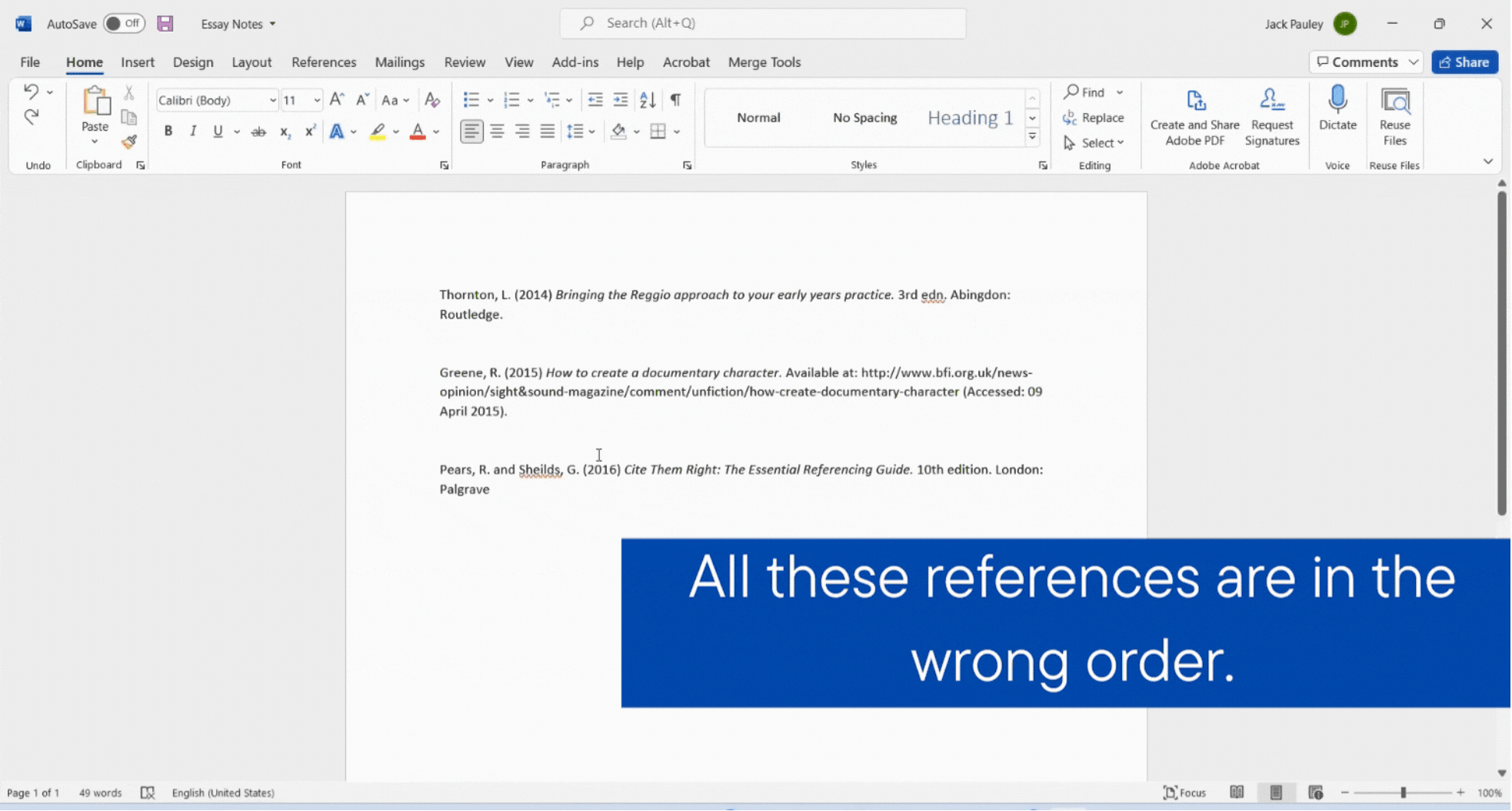Toggle bold formatting
The image size is (1512, 811).
[168, 132]
